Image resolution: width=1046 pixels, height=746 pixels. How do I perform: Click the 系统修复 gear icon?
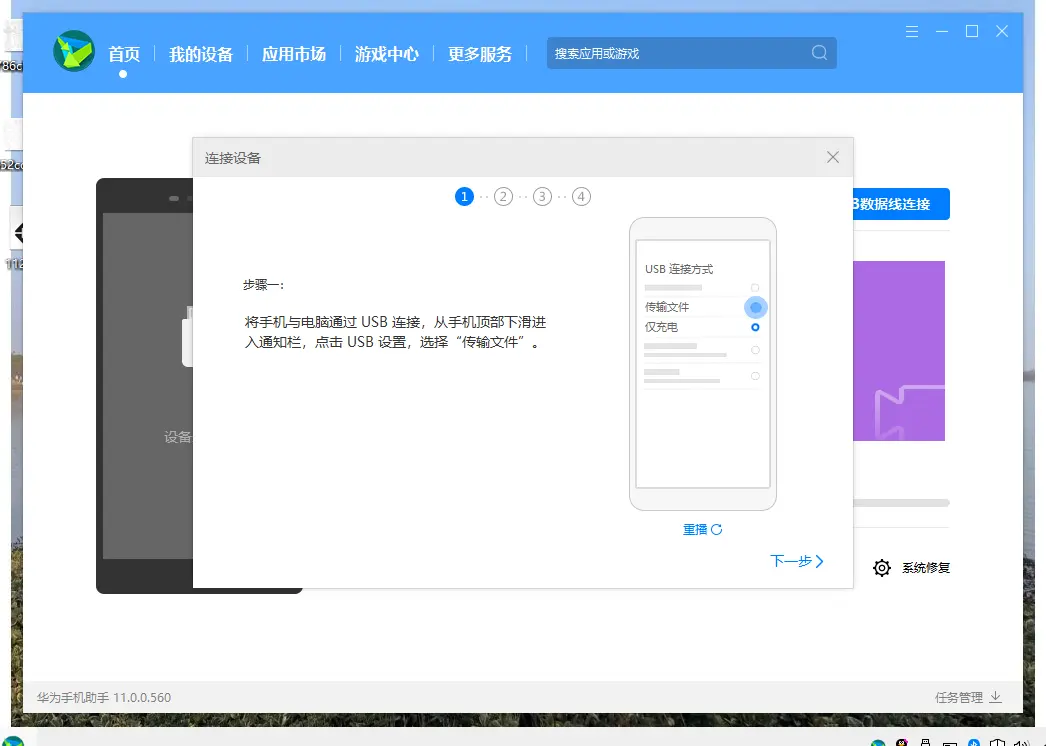881,567
